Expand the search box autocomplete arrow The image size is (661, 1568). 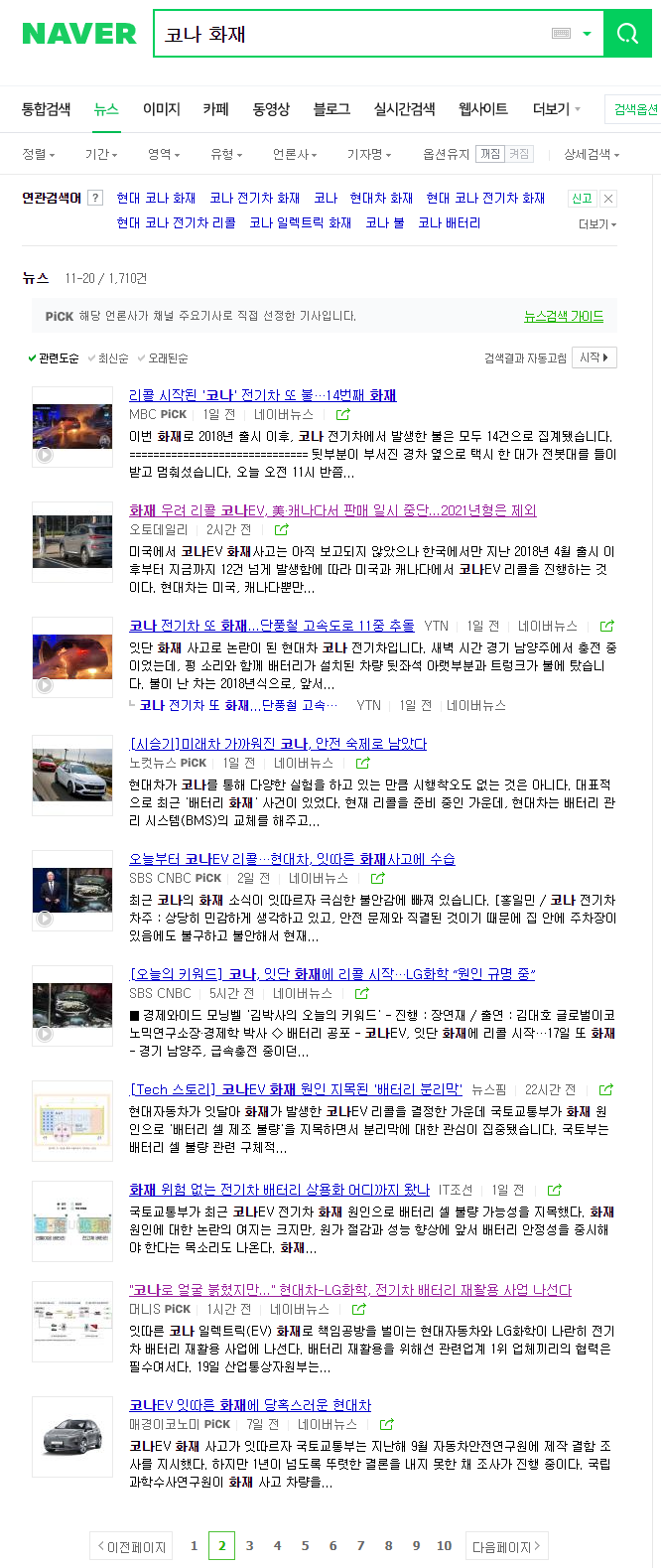(587, 34)
